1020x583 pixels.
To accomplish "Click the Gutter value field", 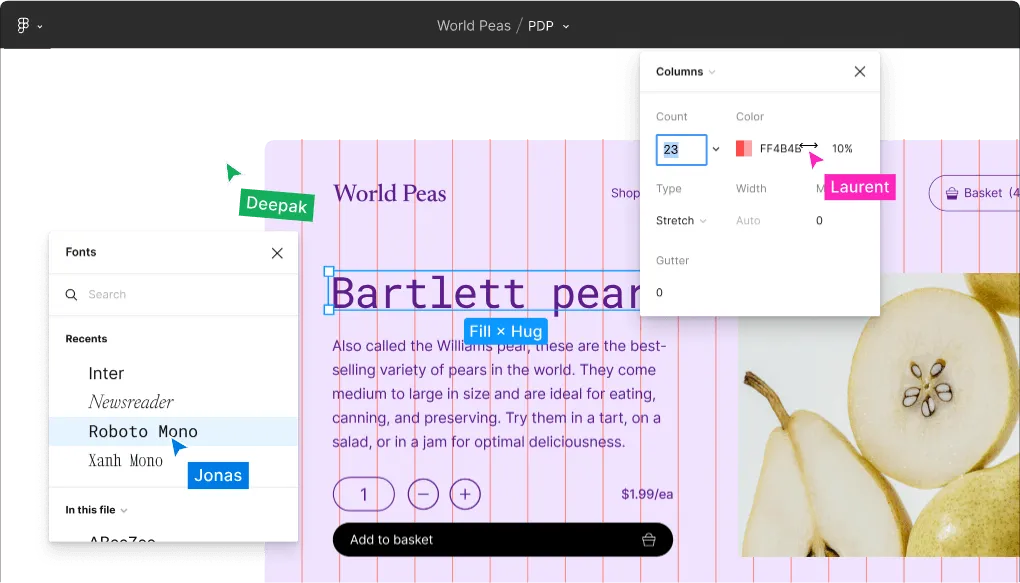I will pos(660,292).
